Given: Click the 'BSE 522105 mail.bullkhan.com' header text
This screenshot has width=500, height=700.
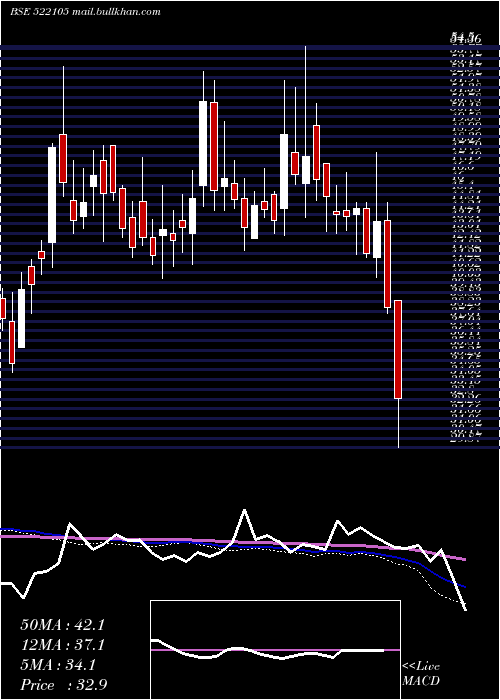Looking at the screenshot, I should pos(85,12).
